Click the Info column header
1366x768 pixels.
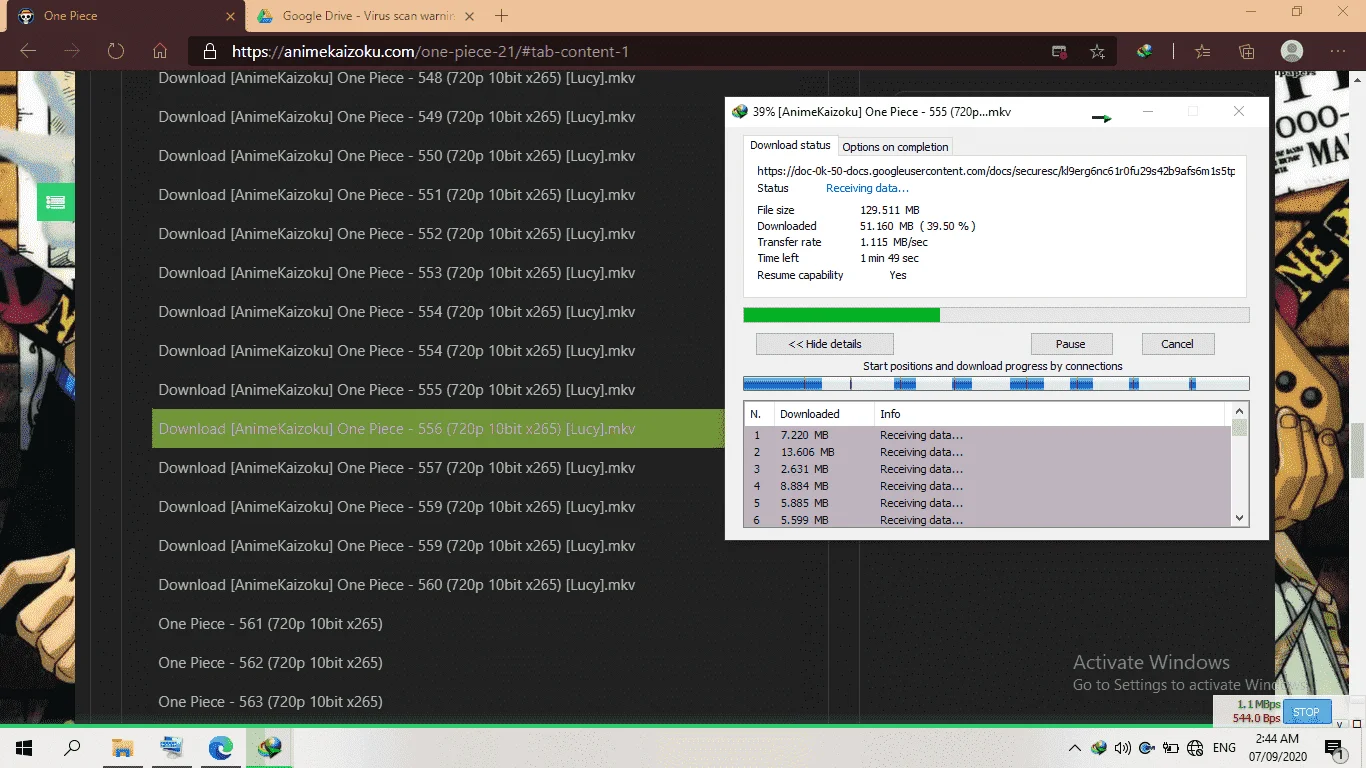tap(1048, 414)
